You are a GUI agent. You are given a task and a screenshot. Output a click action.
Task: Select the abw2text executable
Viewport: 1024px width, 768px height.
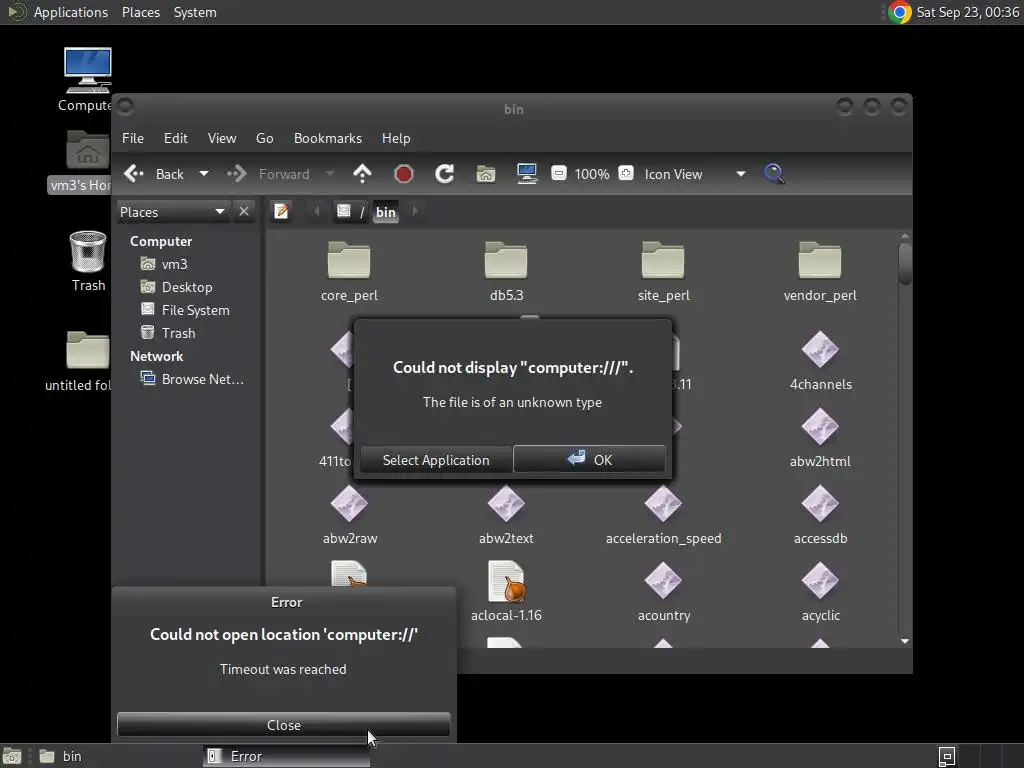tap(506, 515)
